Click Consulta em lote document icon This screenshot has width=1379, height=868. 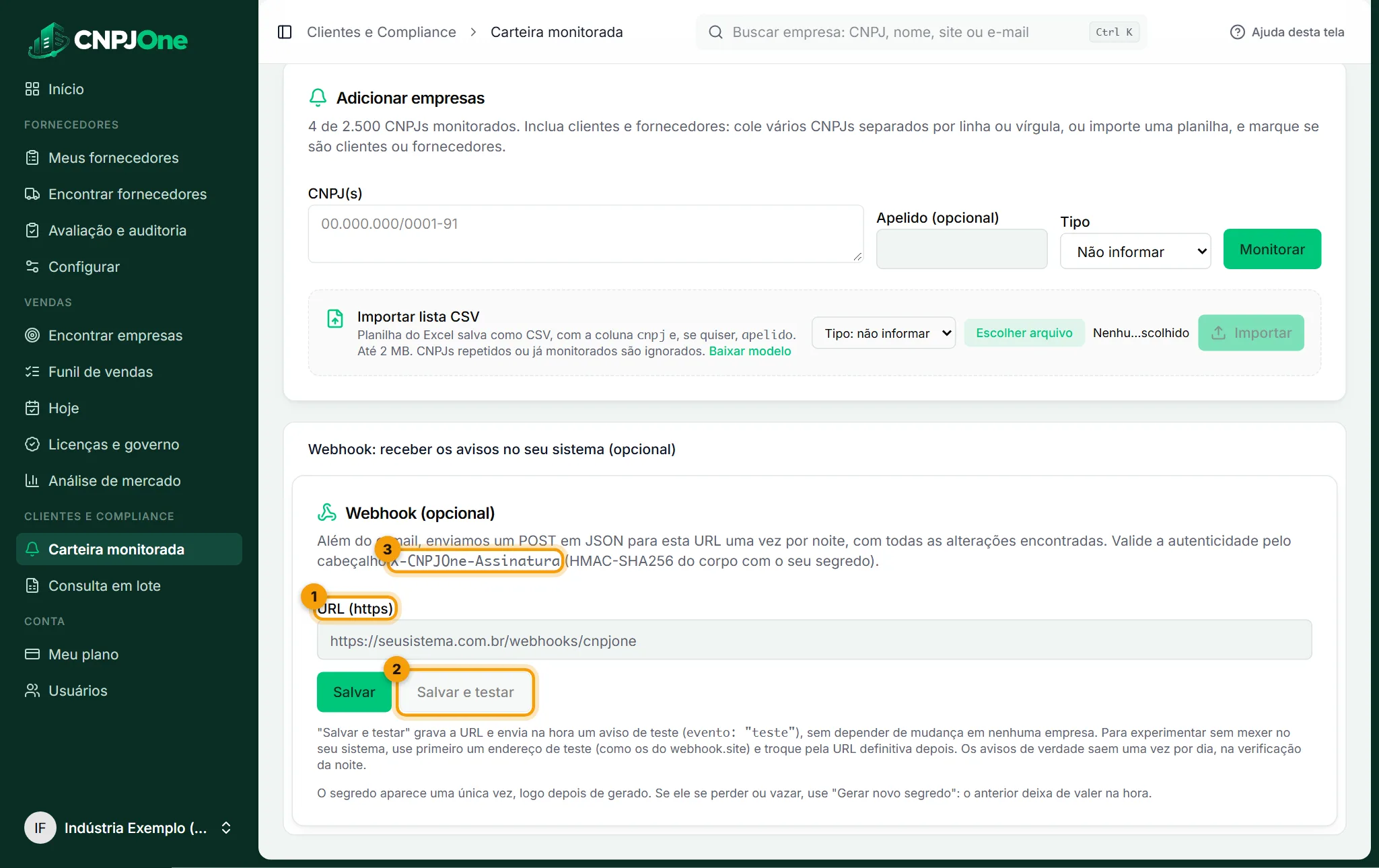pyautogui.click(x=32, y=585)
